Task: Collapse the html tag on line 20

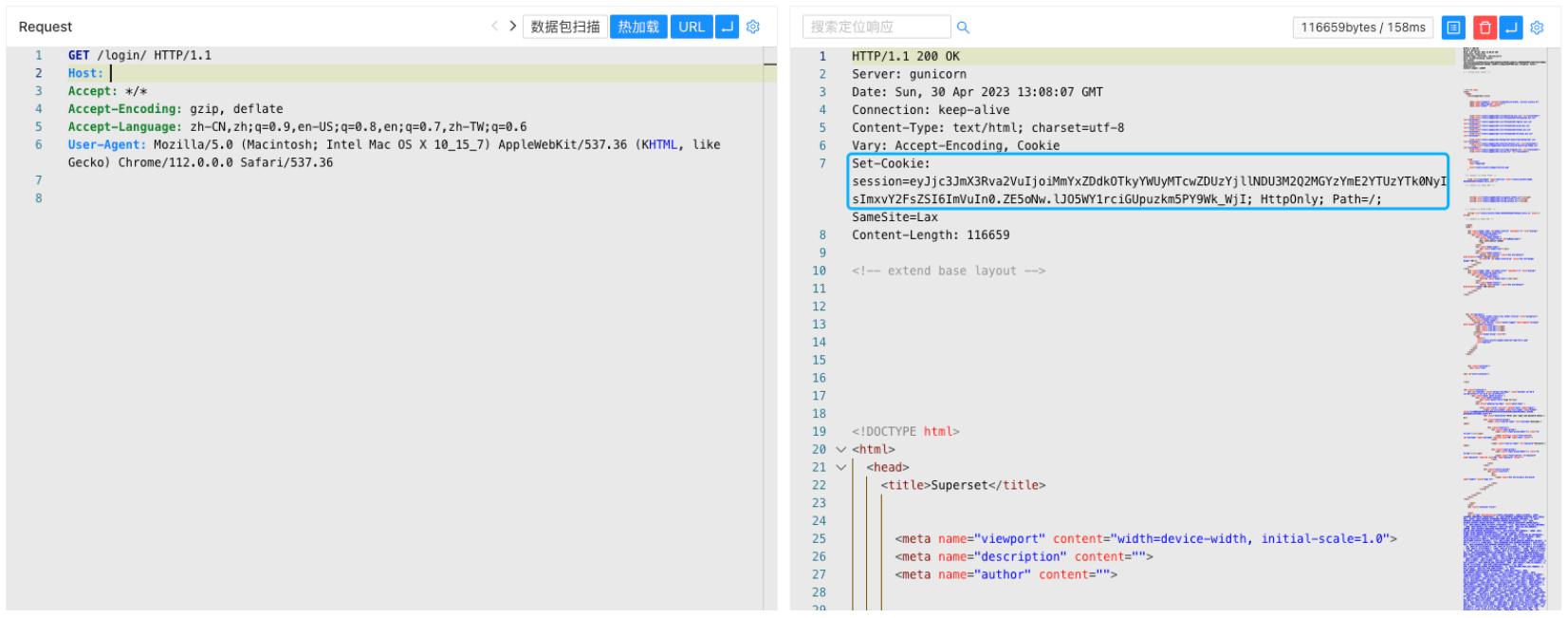Action: [840, 450]
